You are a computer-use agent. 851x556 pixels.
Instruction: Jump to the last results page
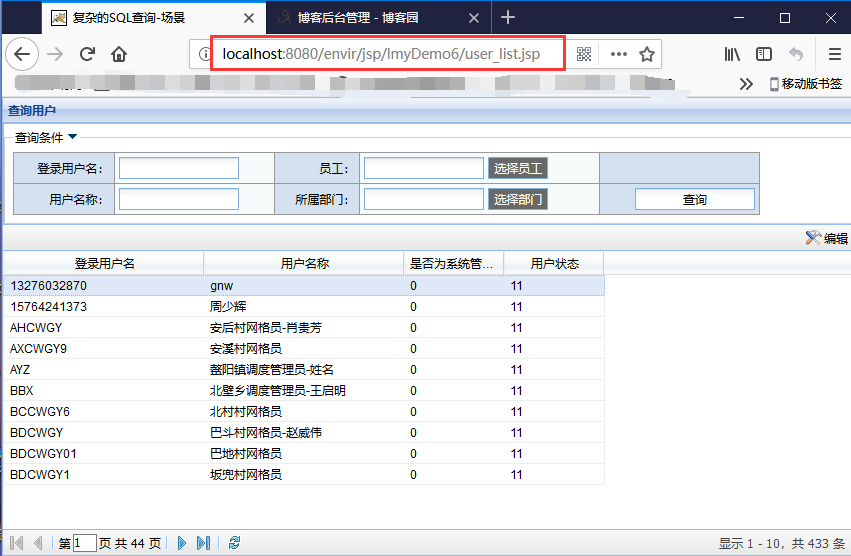(x=204, y=543)
